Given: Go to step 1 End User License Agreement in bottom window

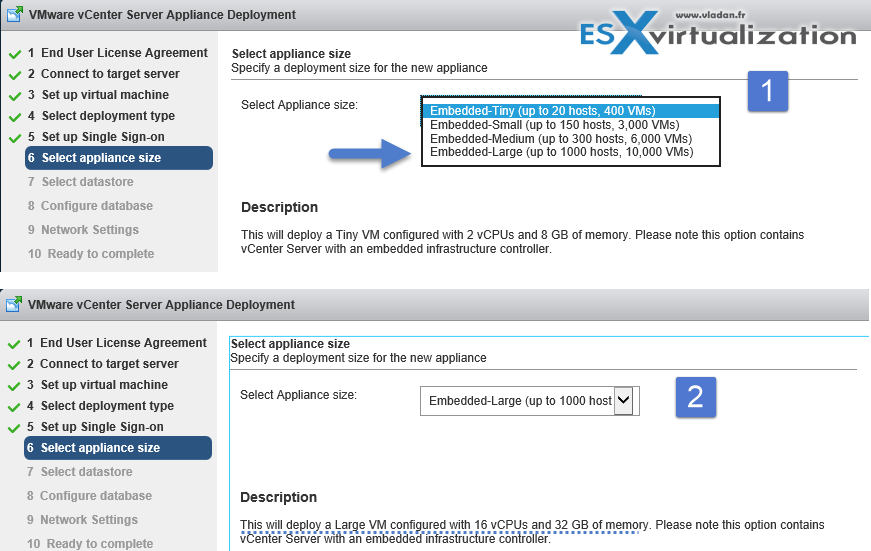Looking at the screenshot, I should pos(117,343).
